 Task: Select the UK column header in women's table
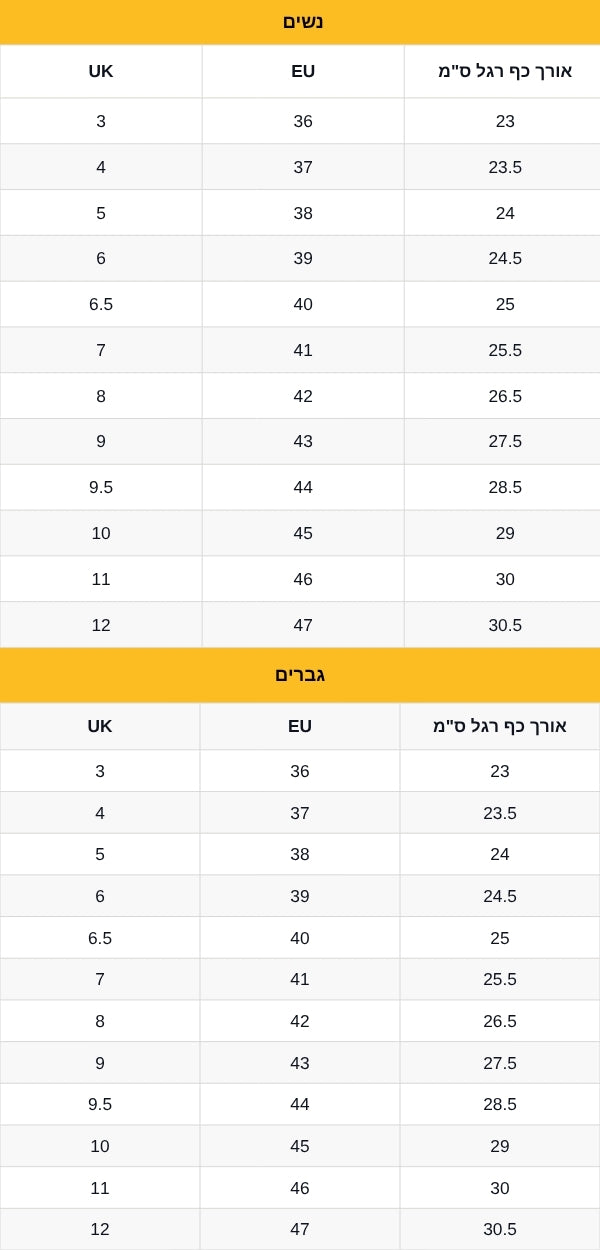[101, 71]
